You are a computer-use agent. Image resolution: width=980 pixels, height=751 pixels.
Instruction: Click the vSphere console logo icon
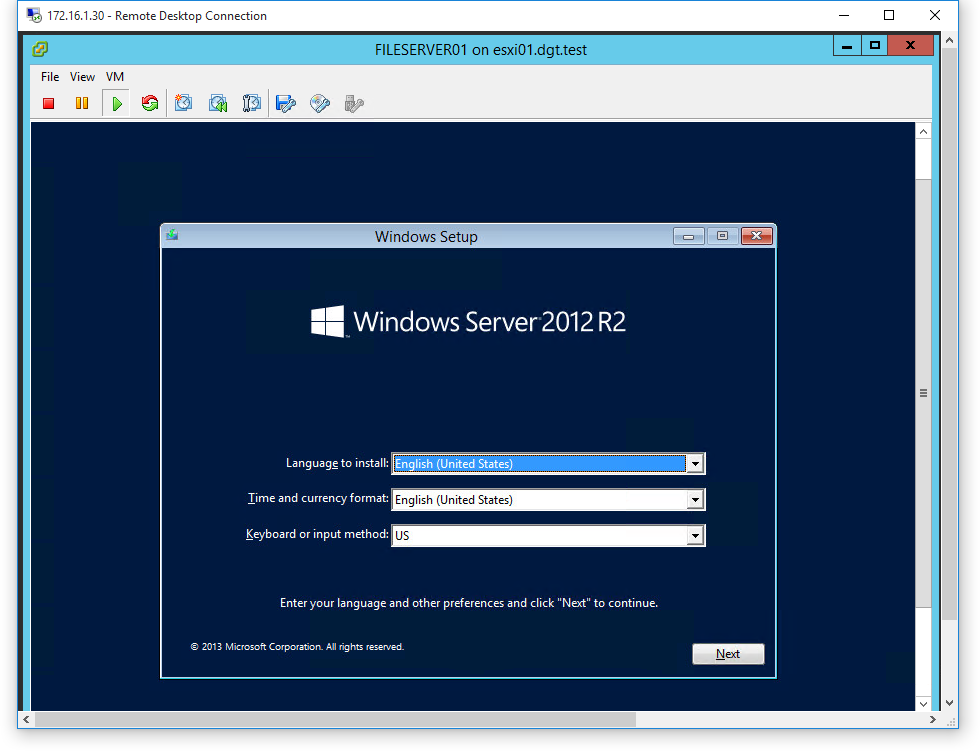[40, 49]
